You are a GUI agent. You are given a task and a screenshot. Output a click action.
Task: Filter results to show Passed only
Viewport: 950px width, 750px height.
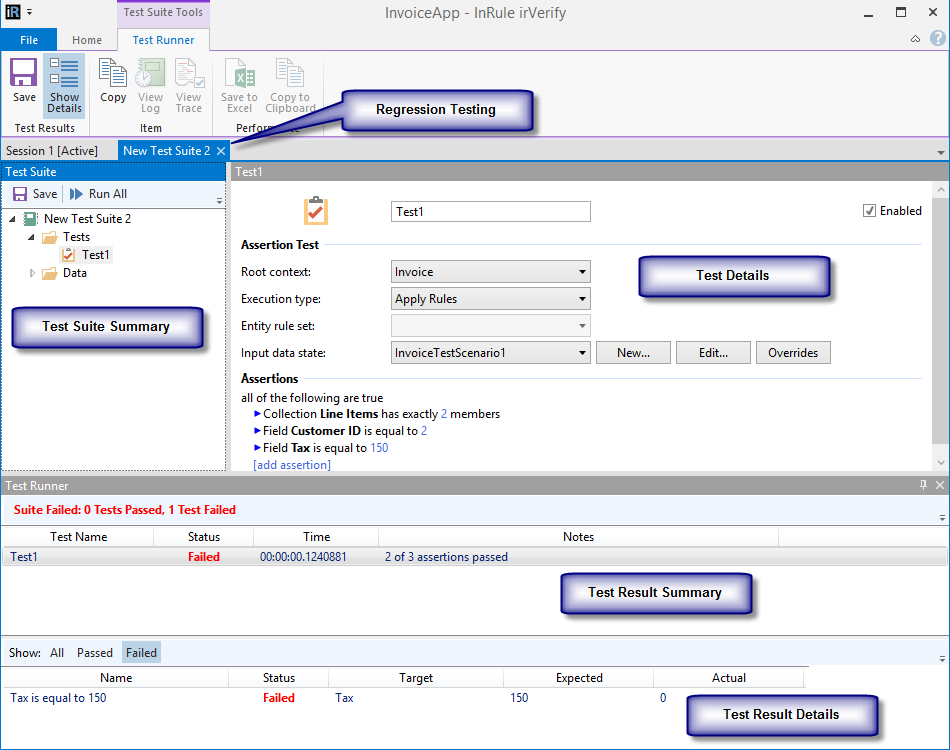[x=95, y=653]
